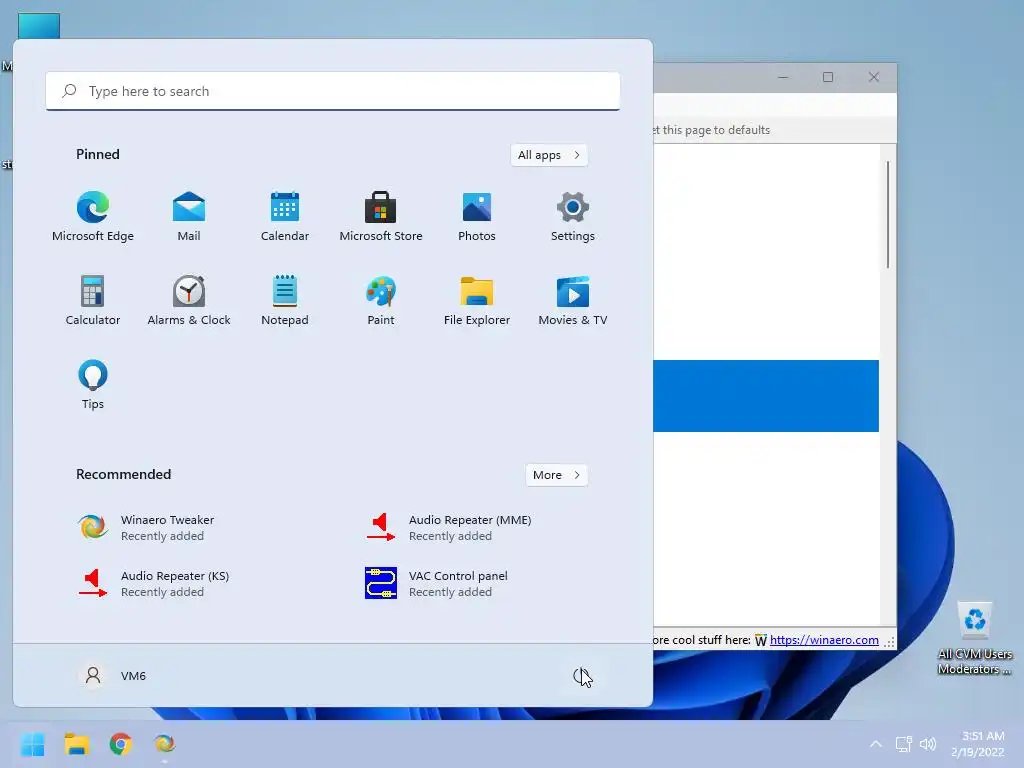Viewport: 1024px width, 768px height.
Task: Expand All apps list
Action: [x=549, y=155]
